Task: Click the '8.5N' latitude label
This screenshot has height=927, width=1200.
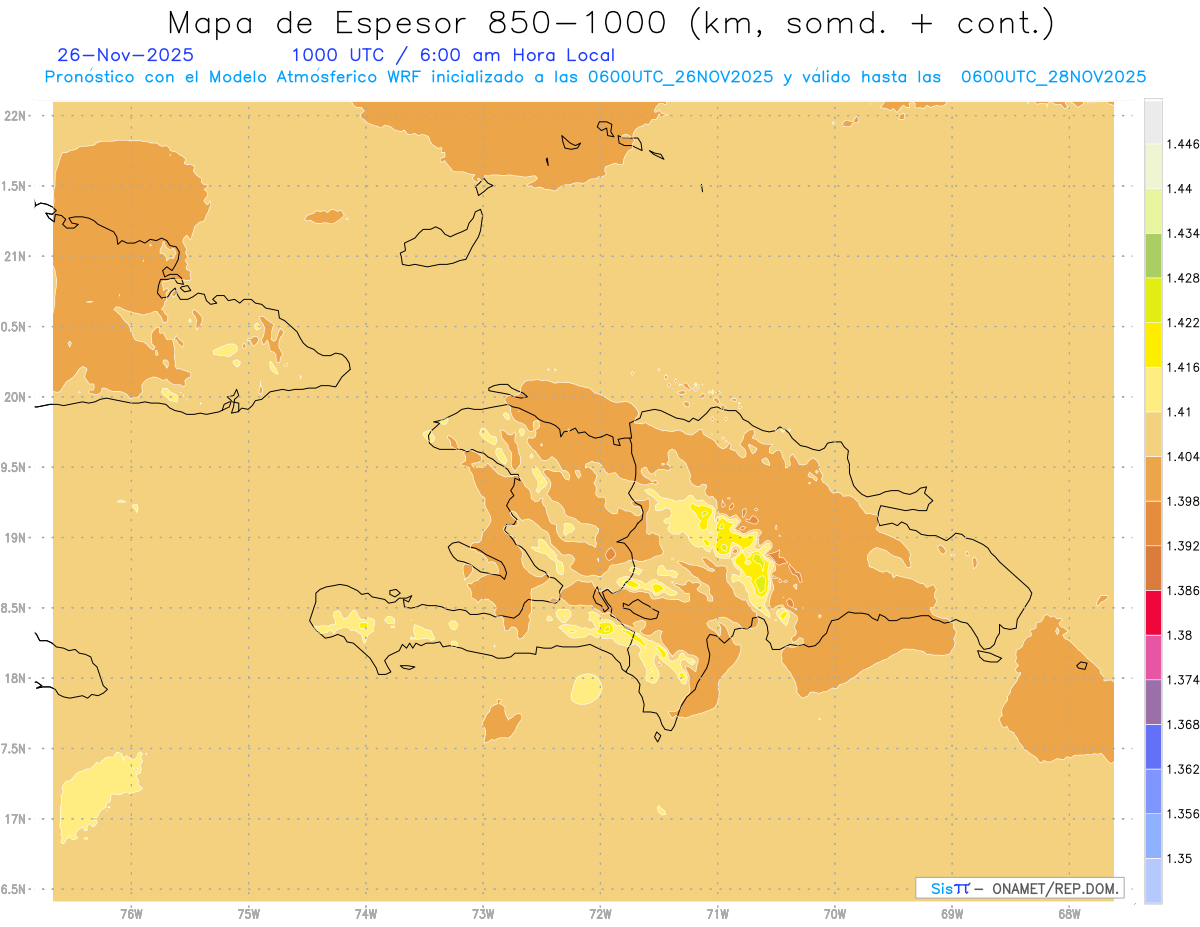Action: (15, 608)
